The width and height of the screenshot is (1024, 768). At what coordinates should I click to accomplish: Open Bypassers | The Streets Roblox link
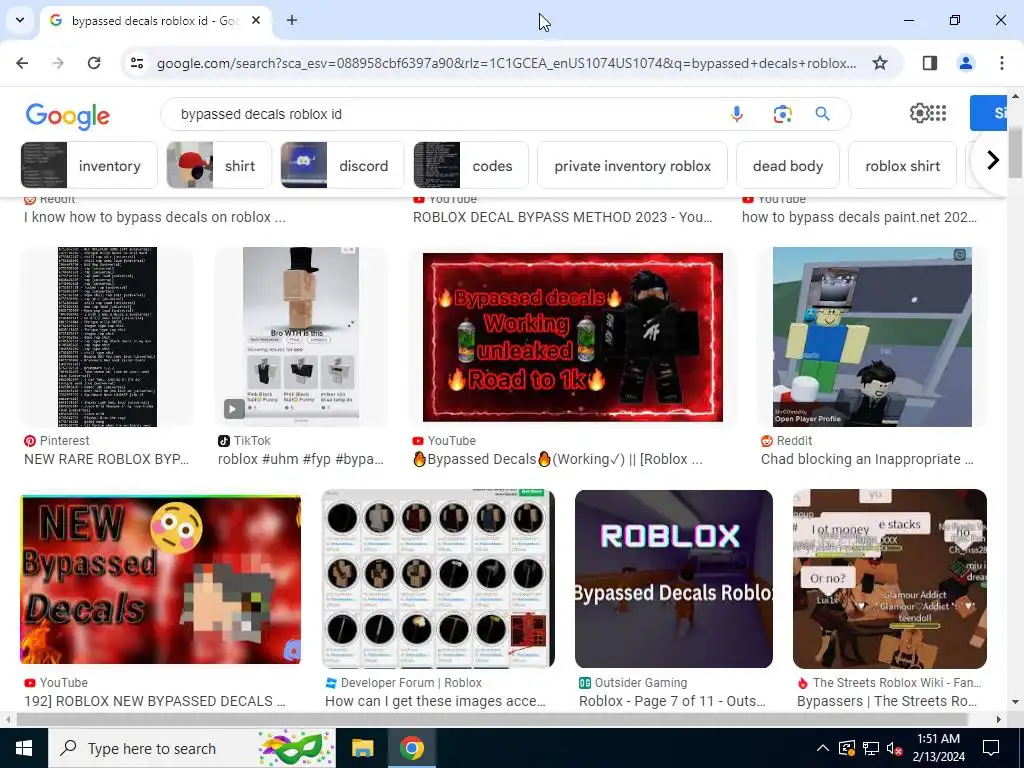click(887, 701)
